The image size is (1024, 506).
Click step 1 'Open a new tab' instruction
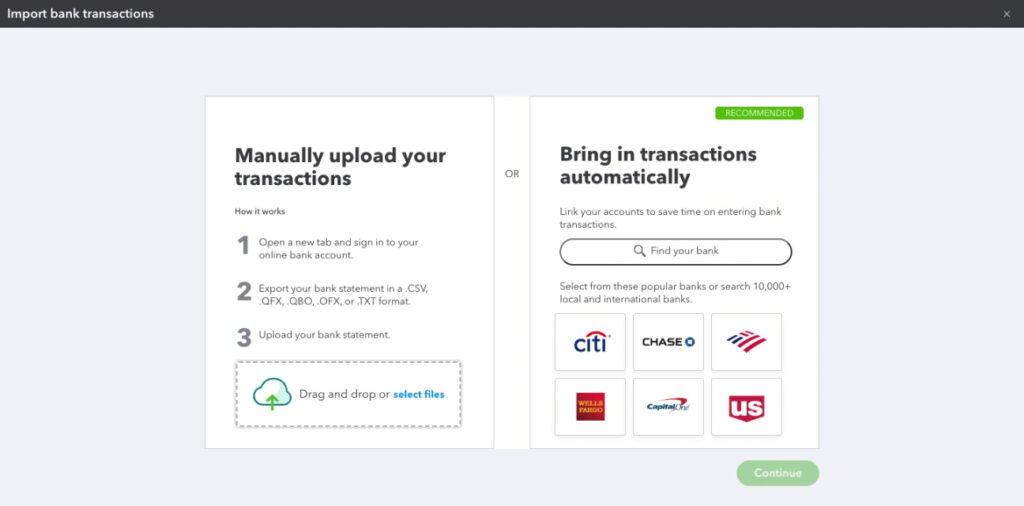[x=338, y=249]
